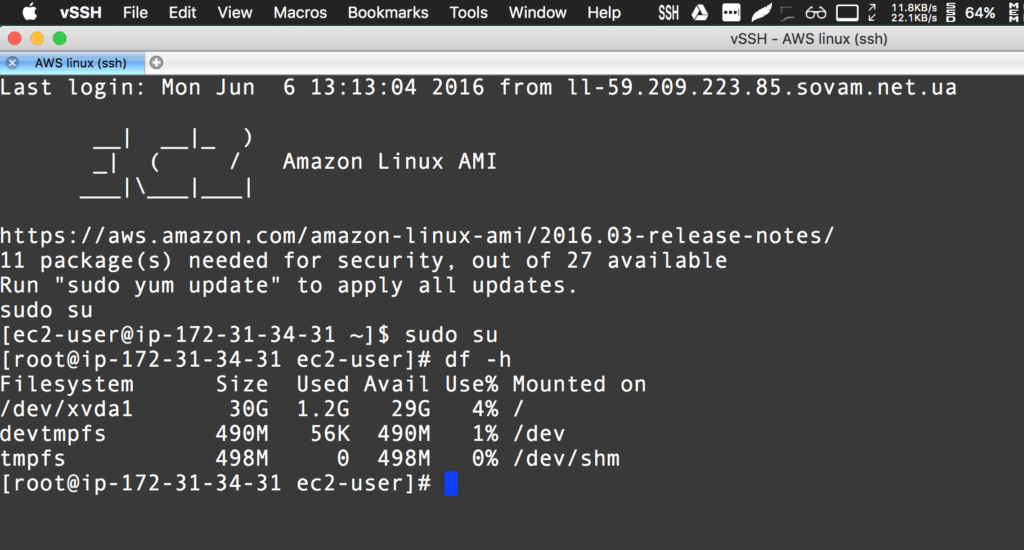Open a new tab with plus icon

(x=156, y=62)
